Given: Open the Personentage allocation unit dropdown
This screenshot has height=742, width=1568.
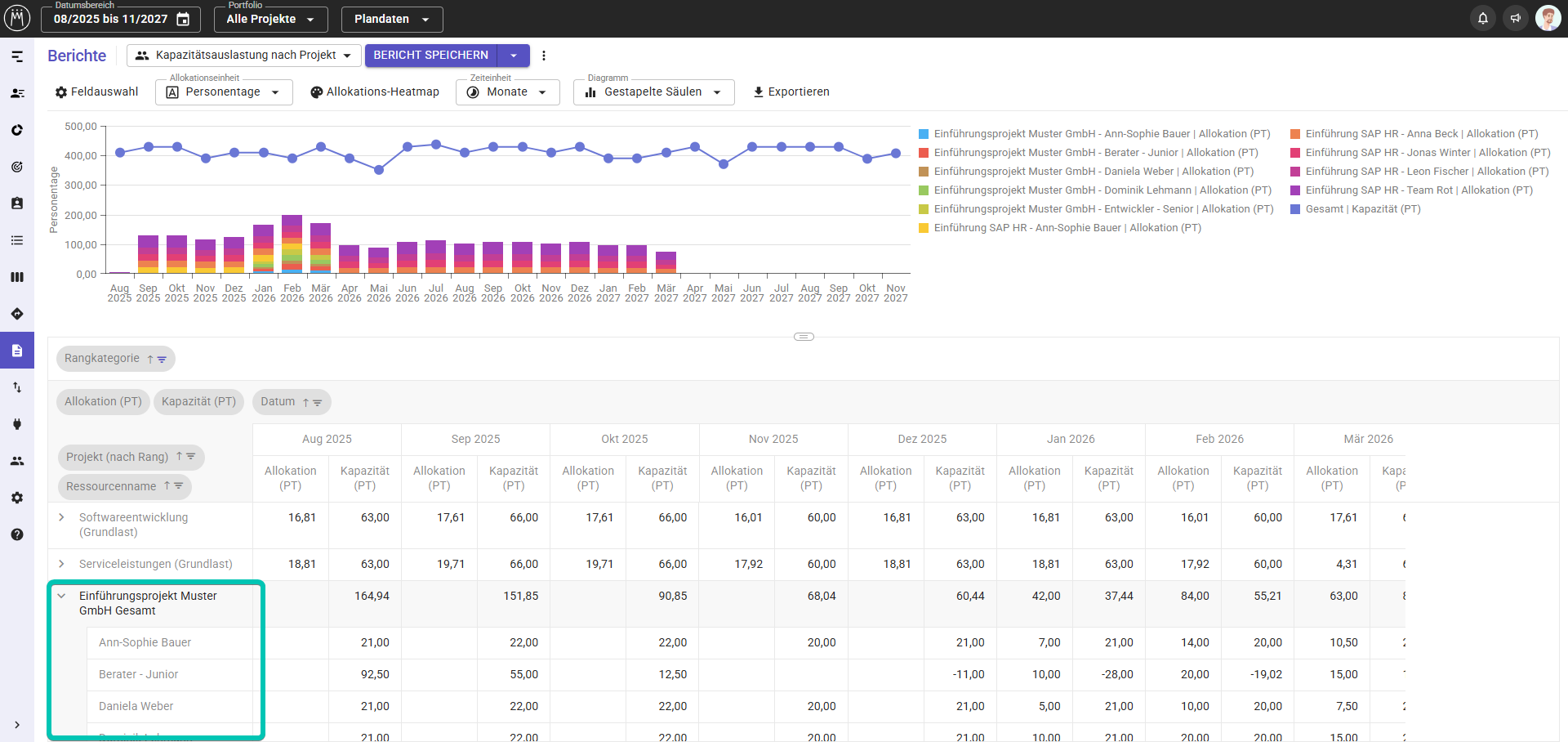Looking at the screenshot, I should (224, 92).
